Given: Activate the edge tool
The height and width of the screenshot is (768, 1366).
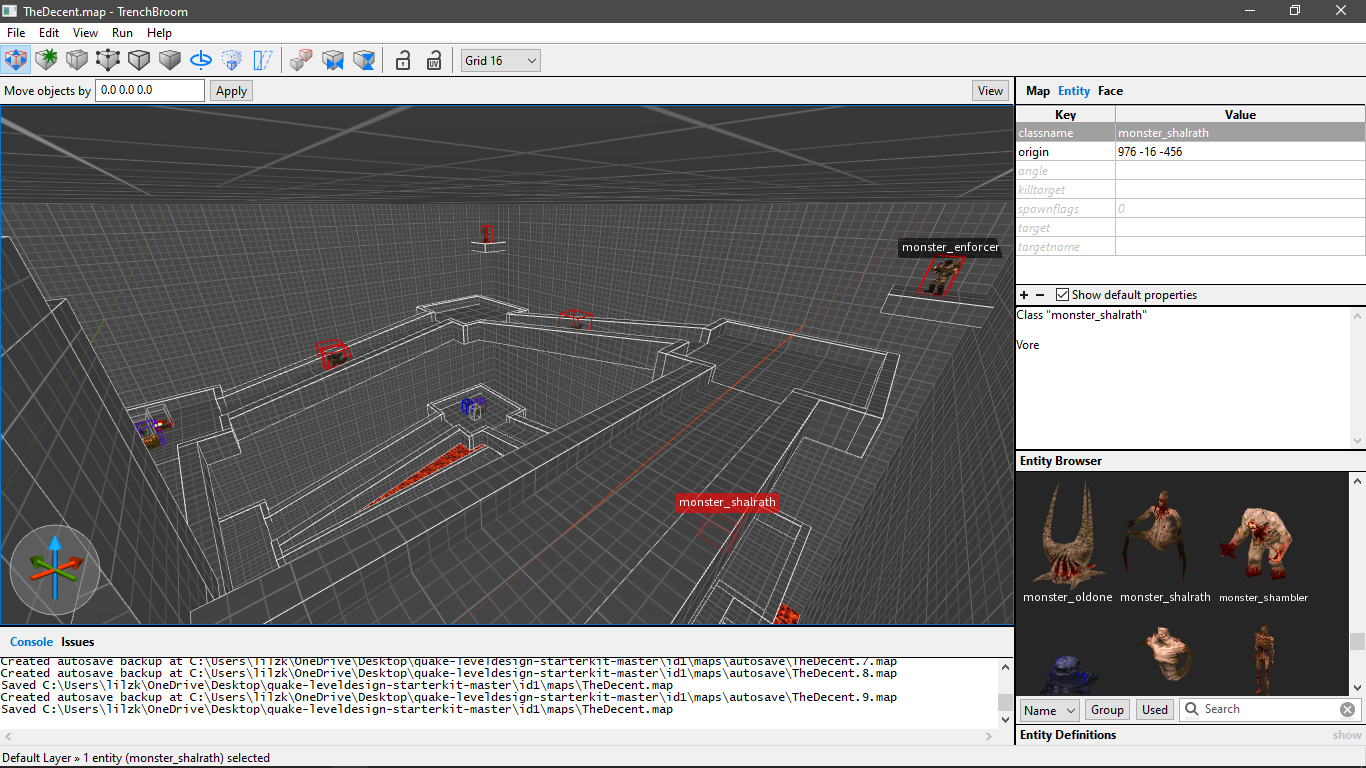Looking at the screenshot, I should click(x=139, y=60).
